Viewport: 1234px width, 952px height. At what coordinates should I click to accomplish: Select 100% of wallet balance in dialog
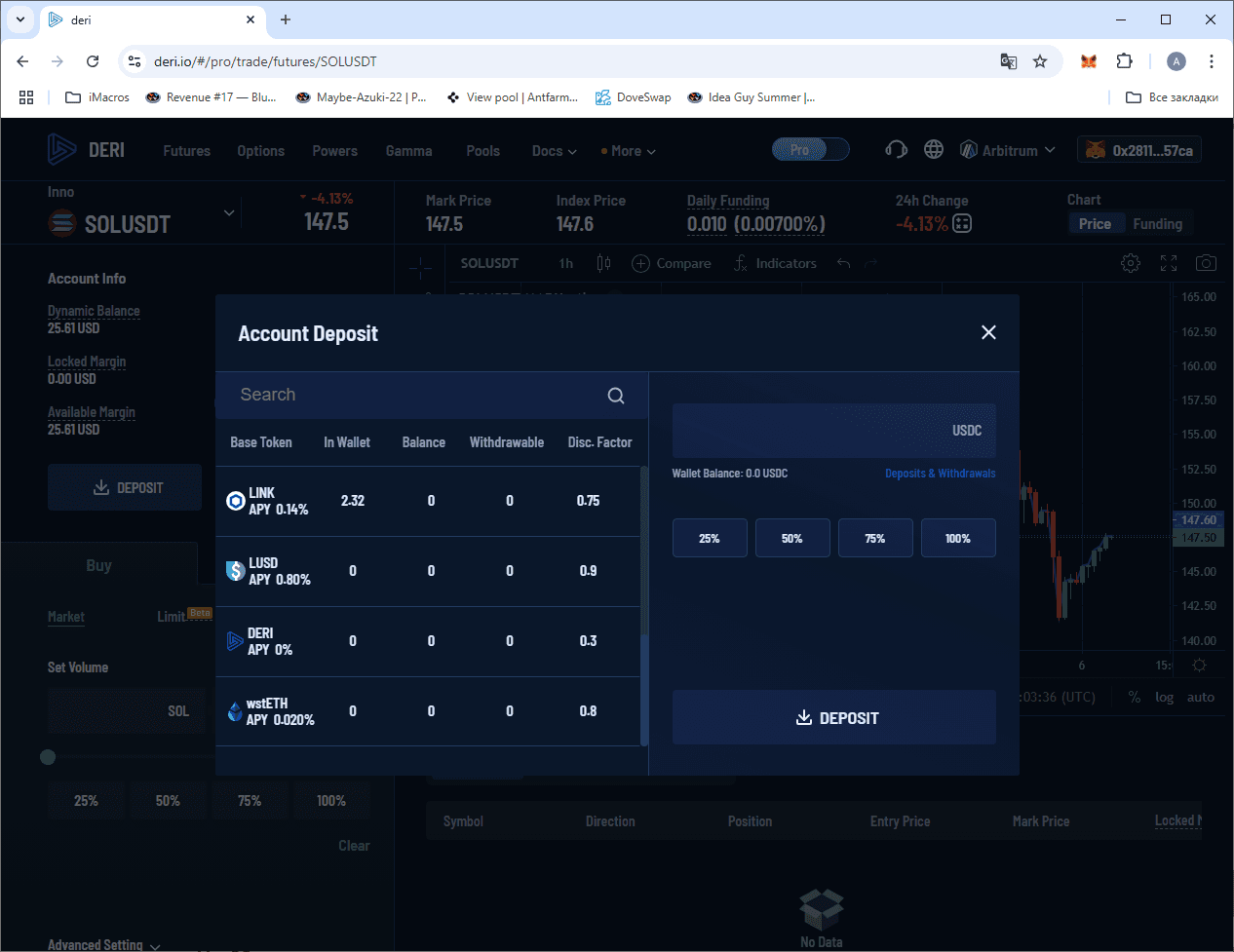coord(958,538)
